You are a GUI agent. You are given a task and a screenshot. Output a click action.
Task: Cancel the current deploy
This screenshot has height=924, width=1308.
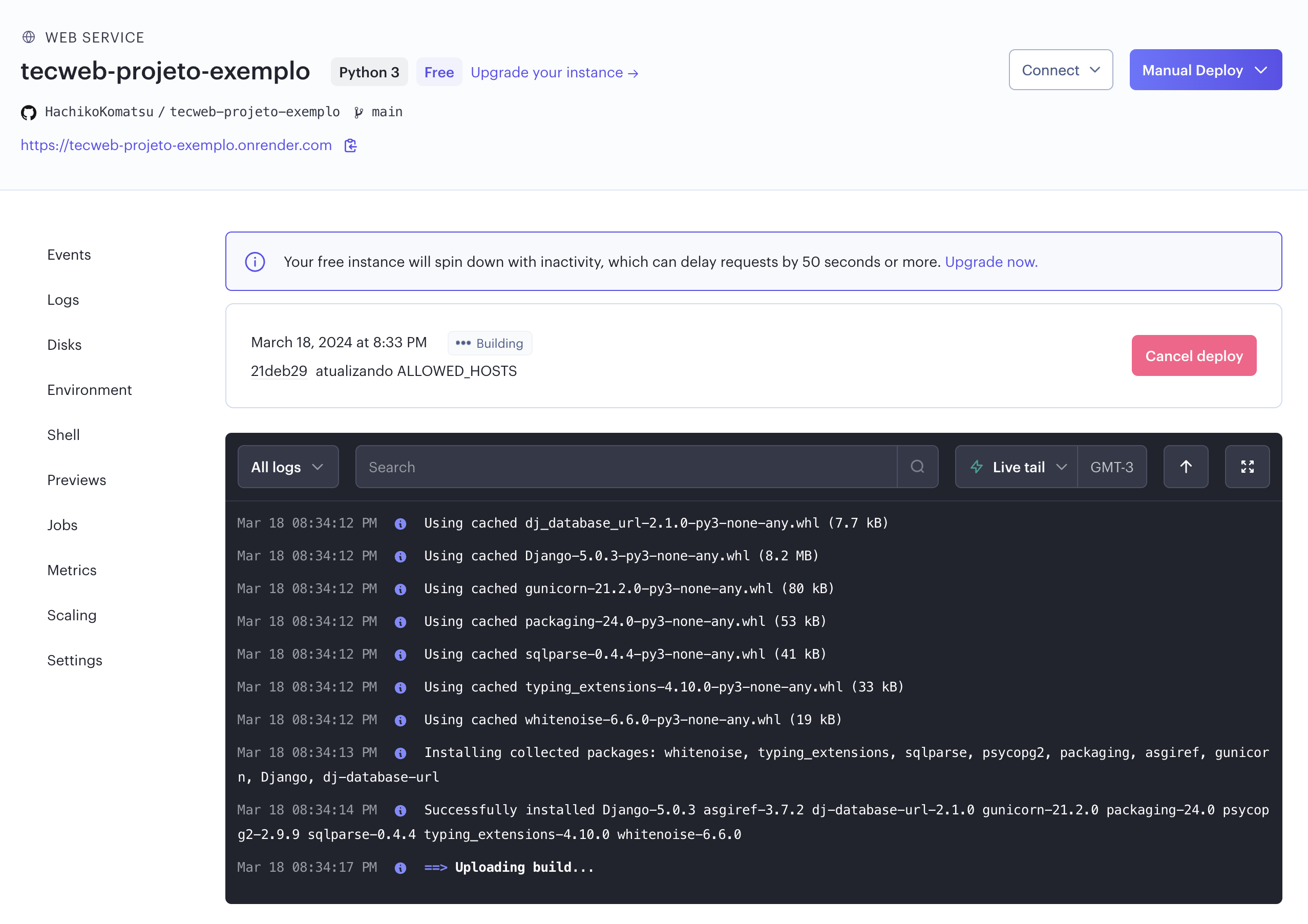pos(1193,355)
